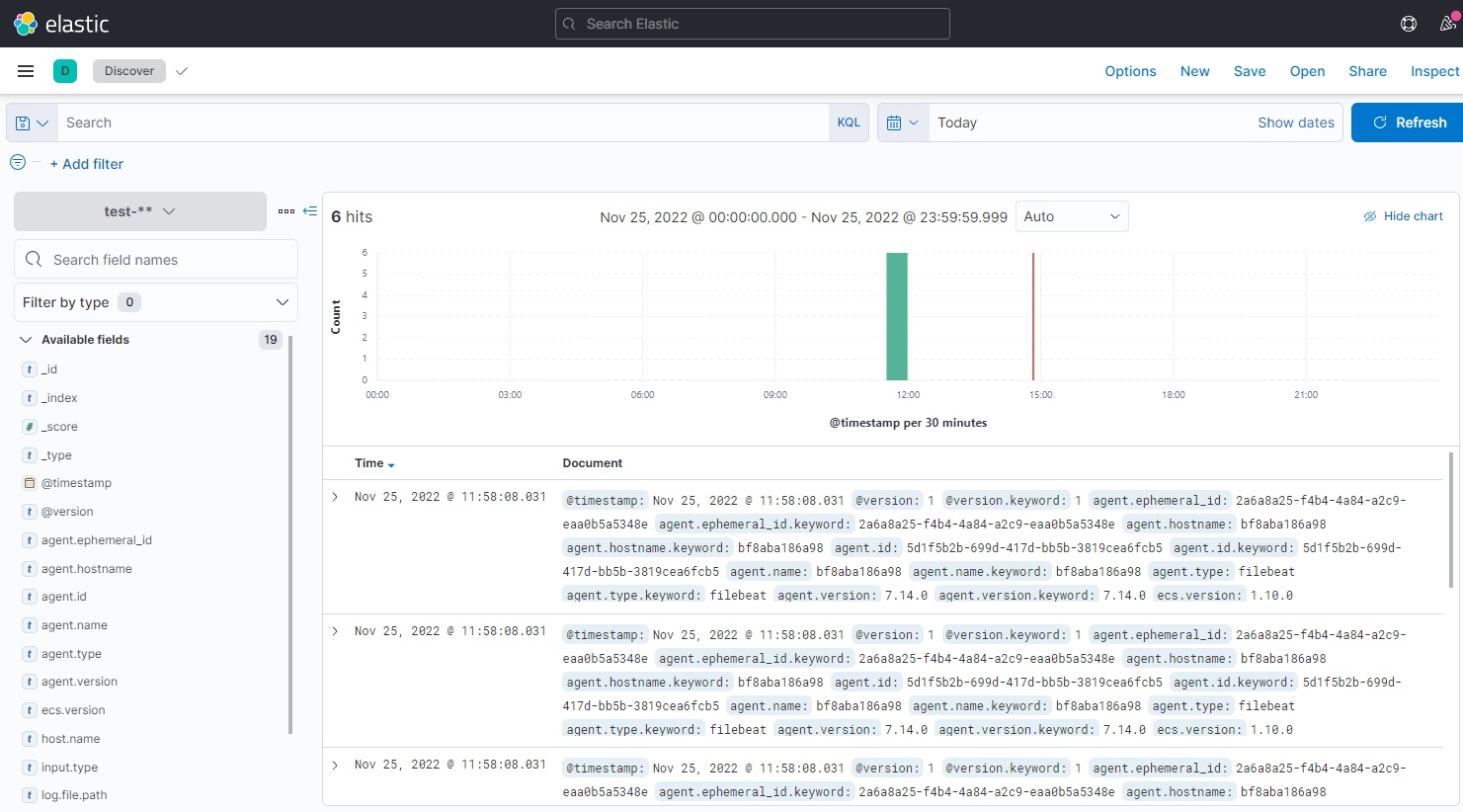This screenshot has width=1463, height=812.
Task: Open the Inspect panel
Action: [1434, 71]
